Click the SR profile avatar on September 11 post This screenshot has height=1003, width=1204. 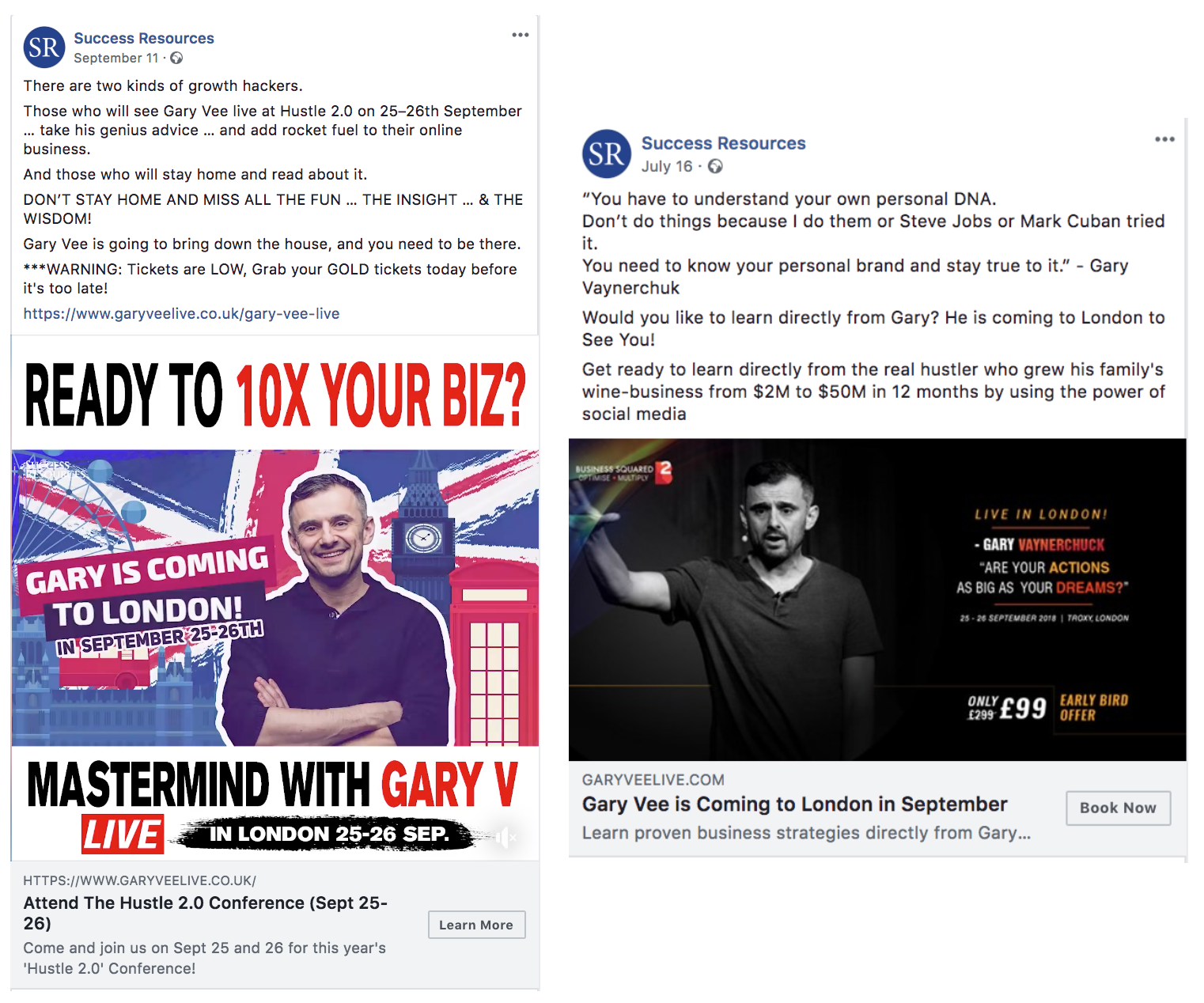pyautogui.click(x=44, y=47)
